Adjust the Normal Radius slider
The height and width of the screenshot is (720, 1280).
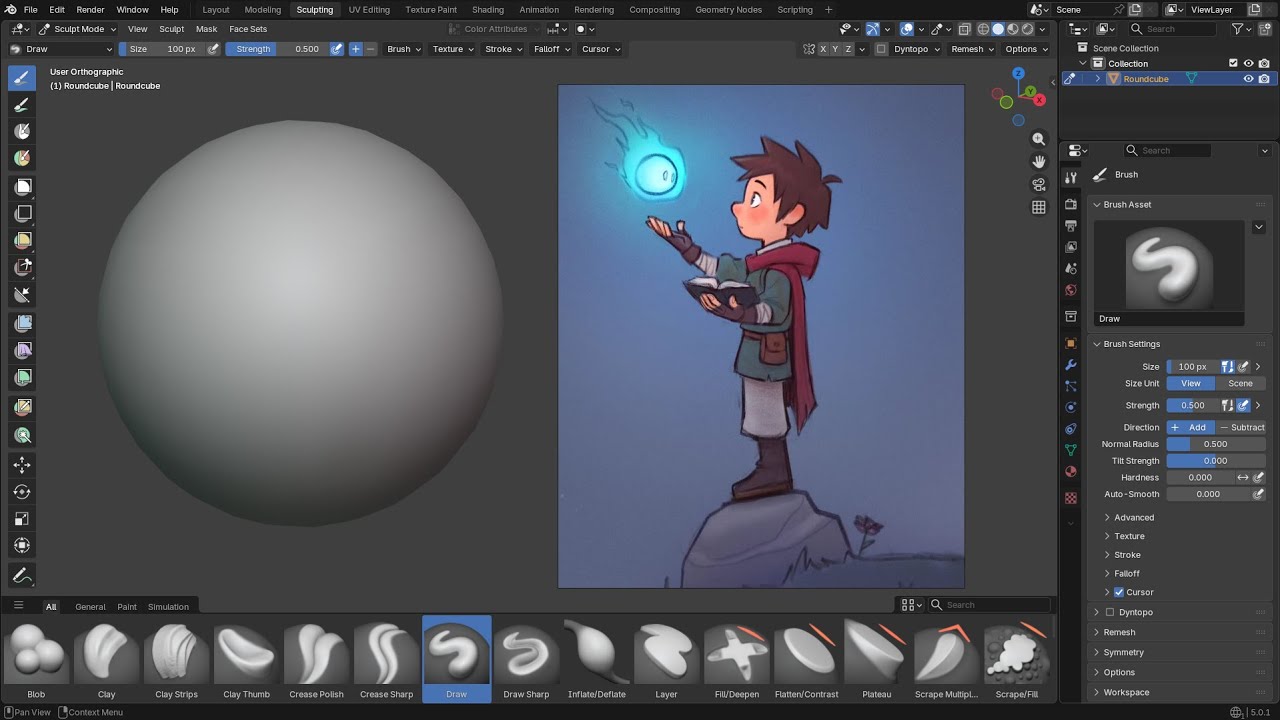[x=1216, y=444]
